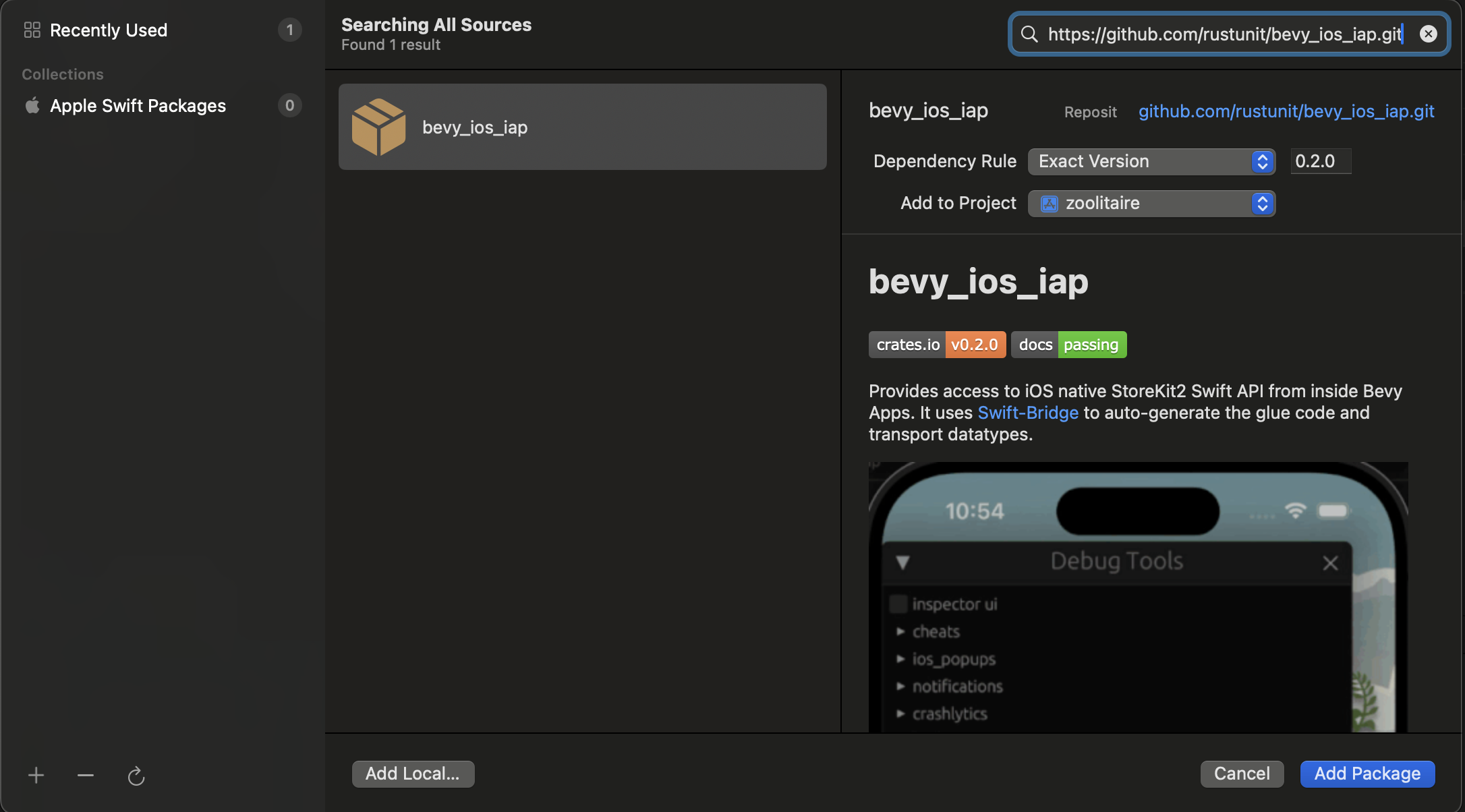Screen dimensions: 1465x812
Task: Open the Swift-Bridge link in the description
Action: pos(1028,413)
